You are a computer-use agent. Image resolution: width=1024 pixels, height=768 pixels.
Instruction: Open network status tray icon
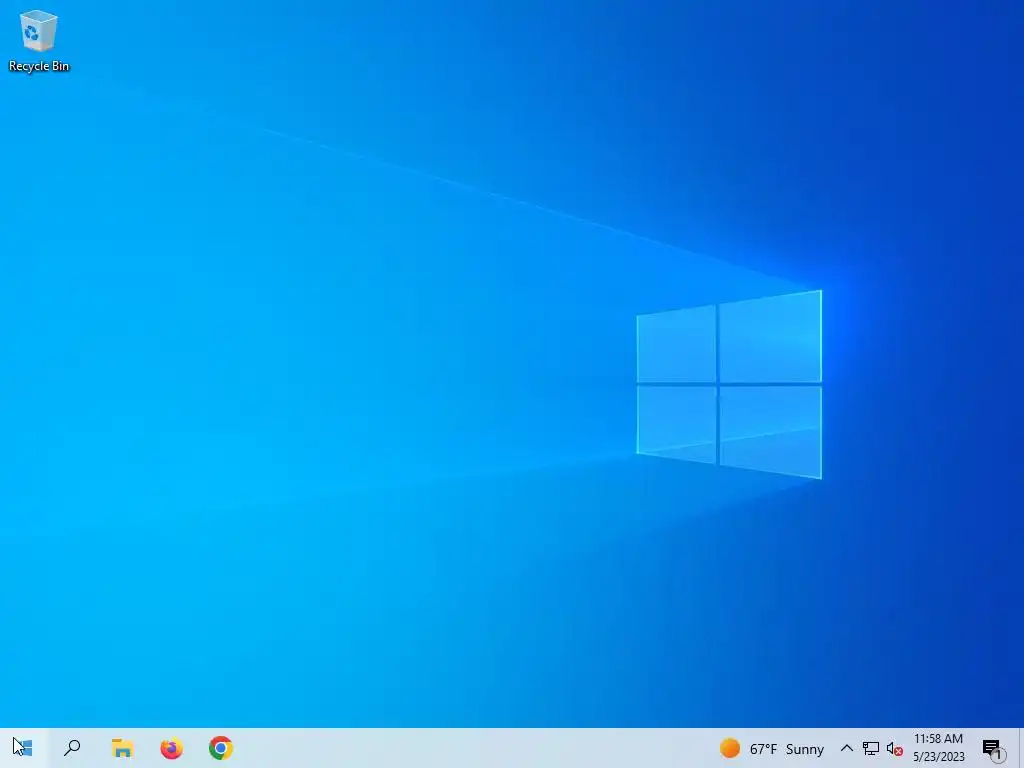pyautogui.click(x=871, y=748)
